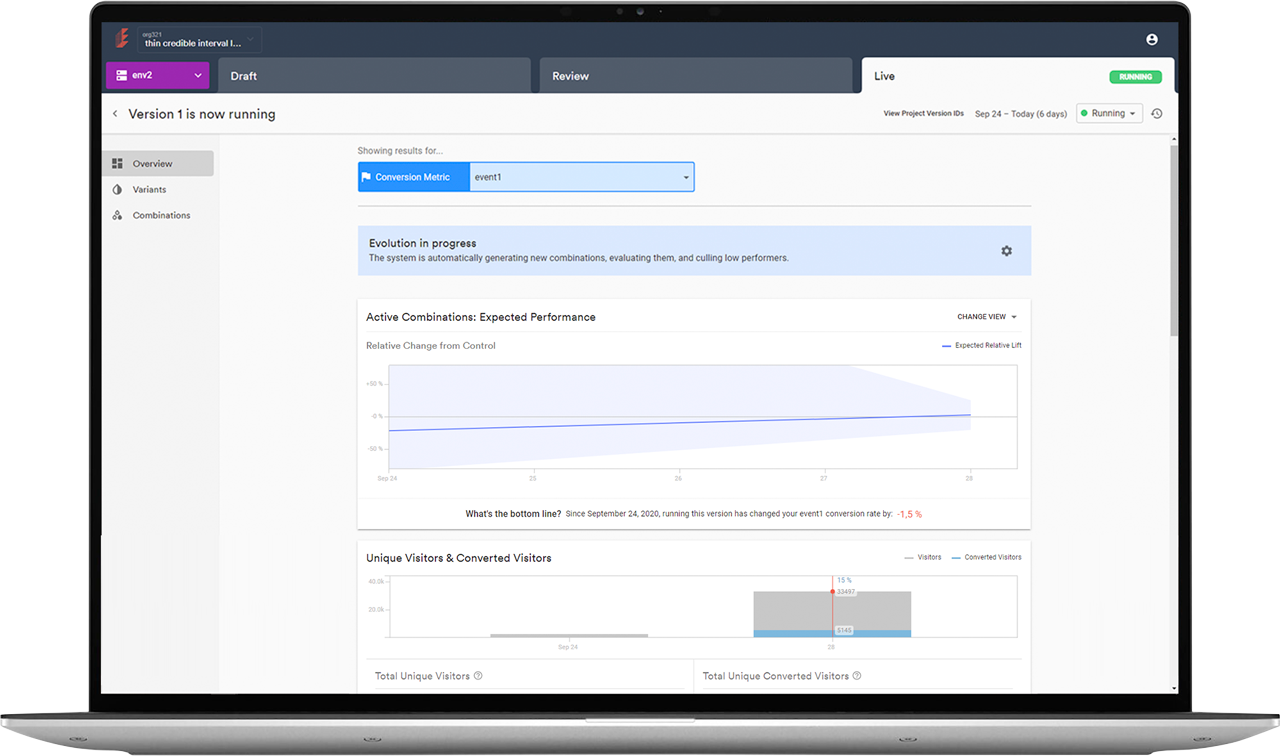Open the CHANGE VIEW dropdown

987,317
